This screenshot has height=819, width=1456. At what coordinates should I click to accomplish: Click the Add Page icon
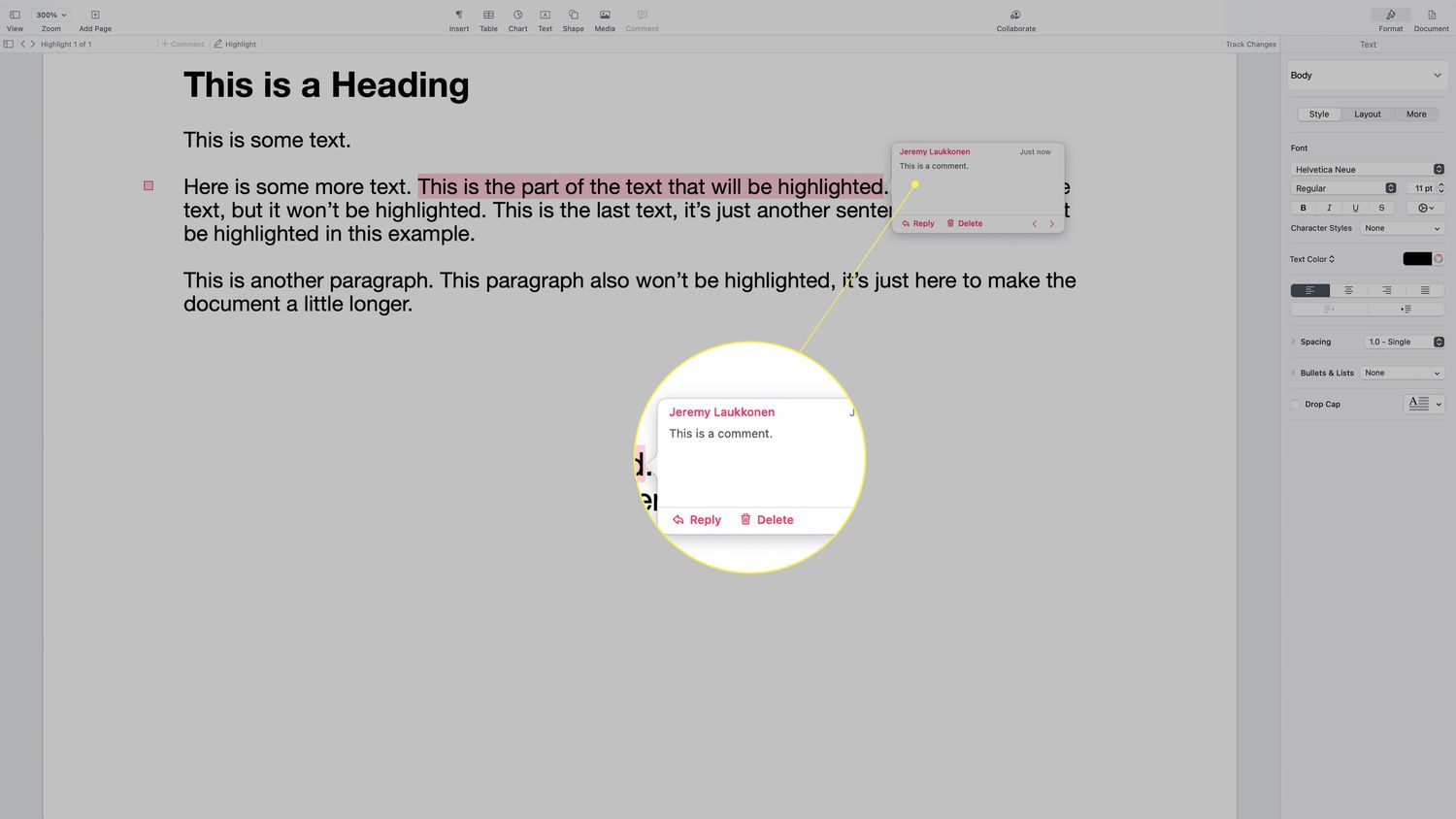[95, 19]
